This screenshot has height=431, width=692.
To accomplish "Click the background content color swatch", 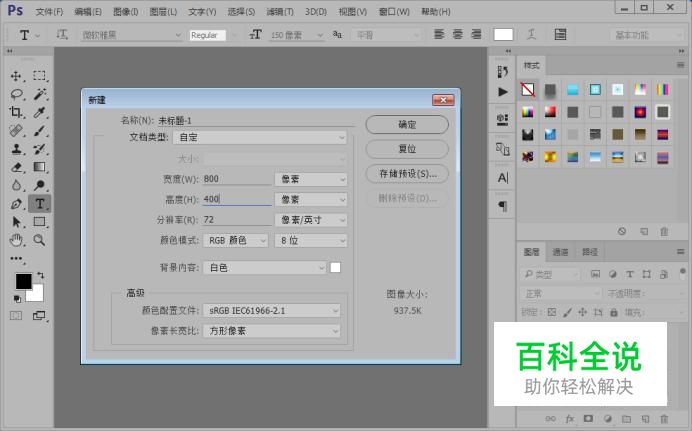I will tap(335, 267).
